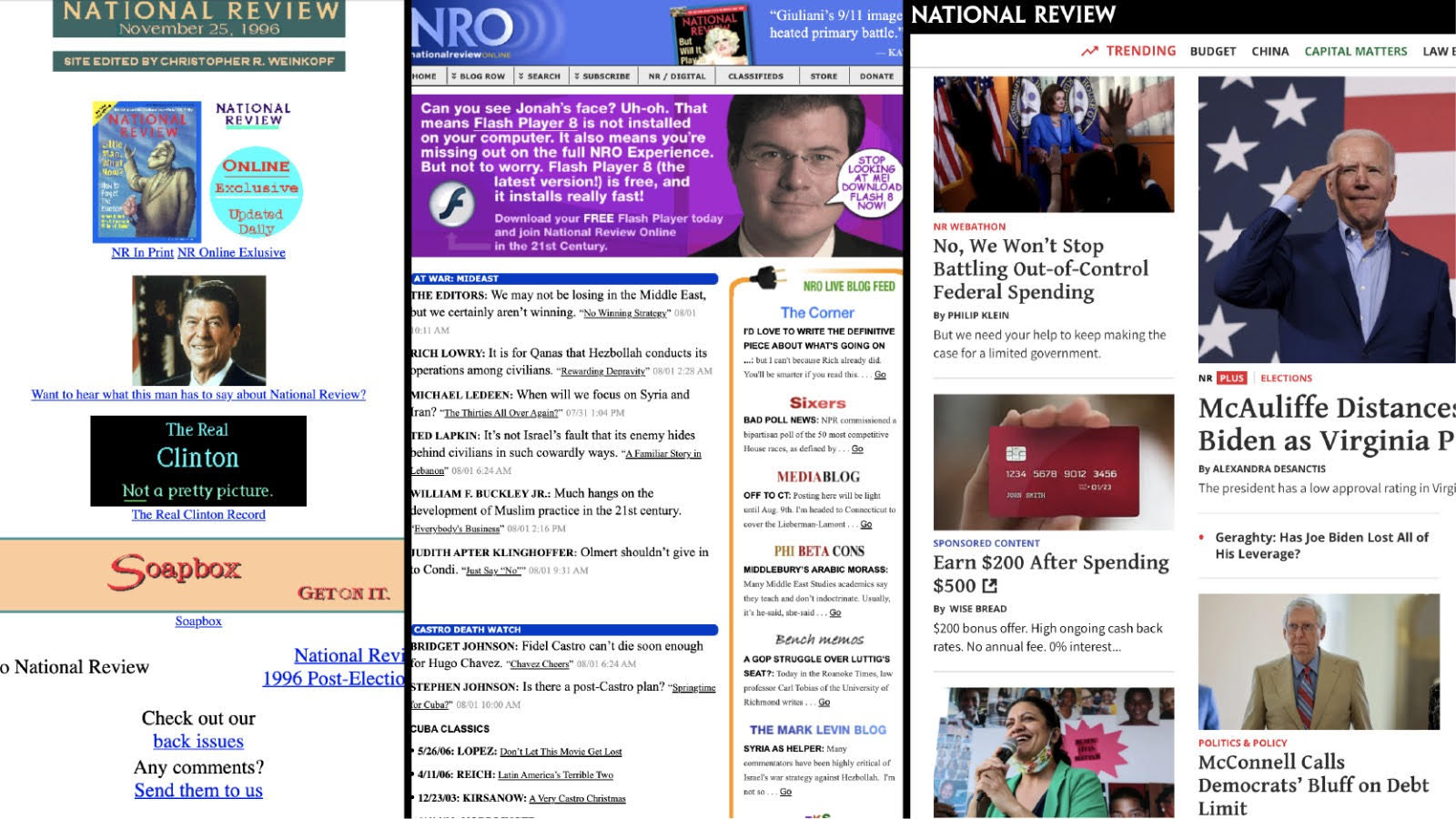This screenshot has height=819, width=1456.
Task: Select the Classifieds menu item
Action: tap(755, 76)
